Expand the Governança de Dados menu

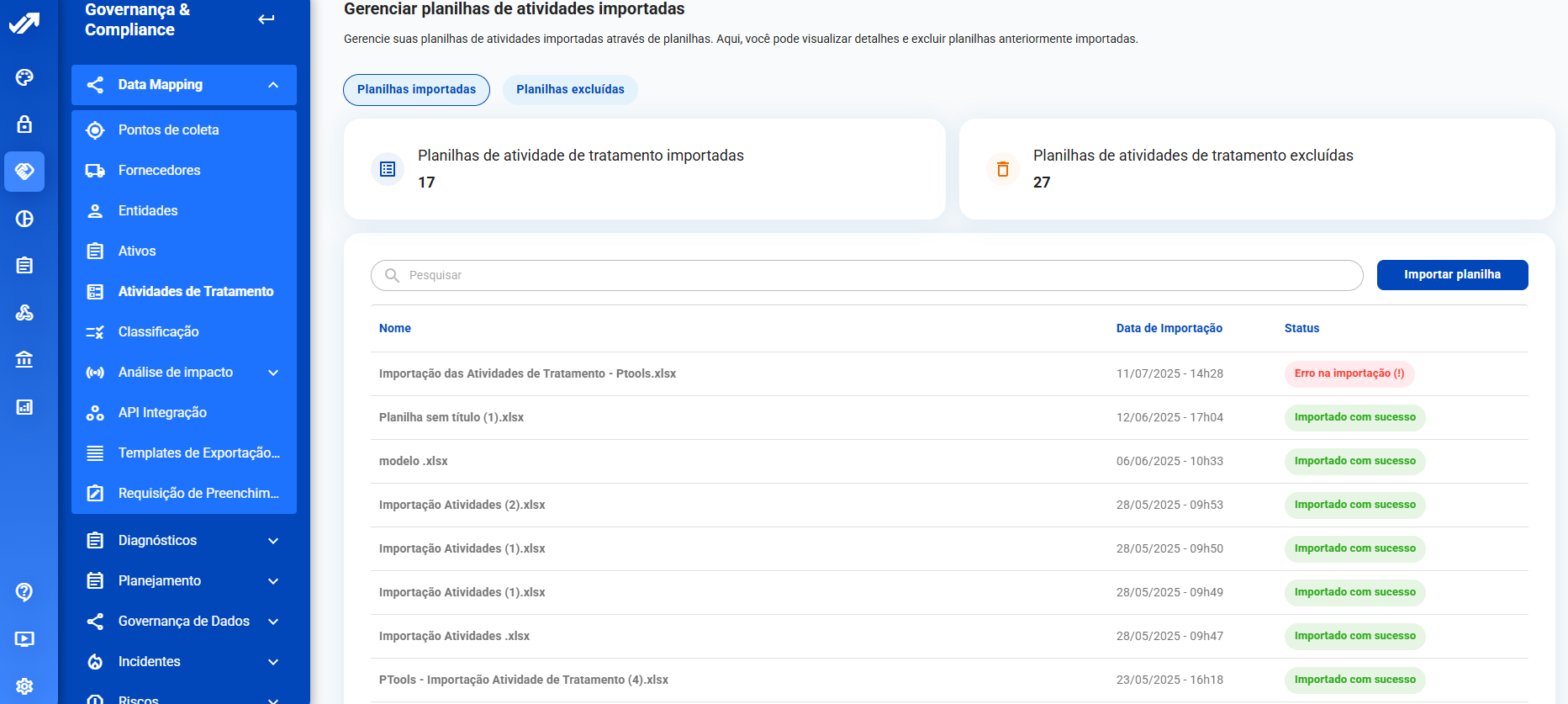272,622
